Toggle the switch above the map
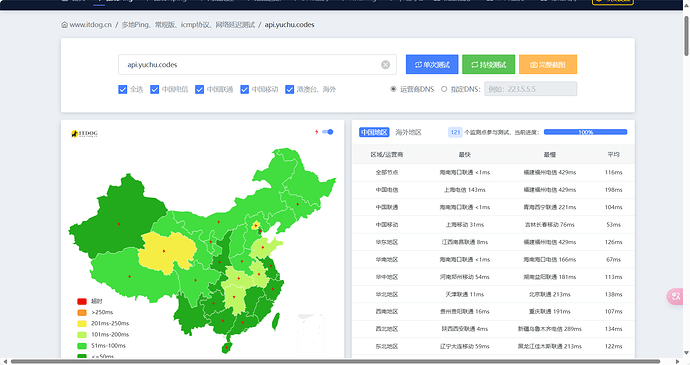The width and height of the screenshot is (690, 365). pos(328,132)
